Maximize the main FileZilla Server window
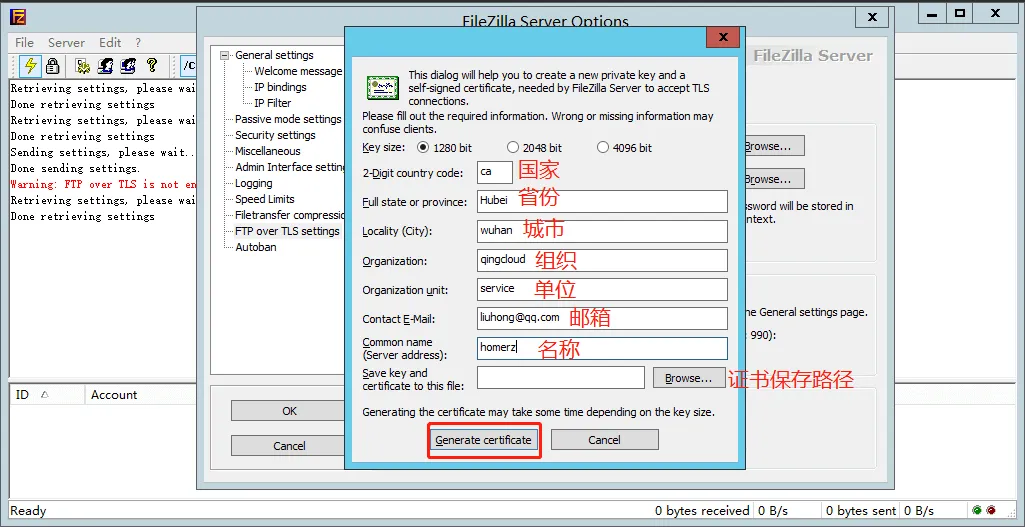1025x527 pixels. coord(960,13)
